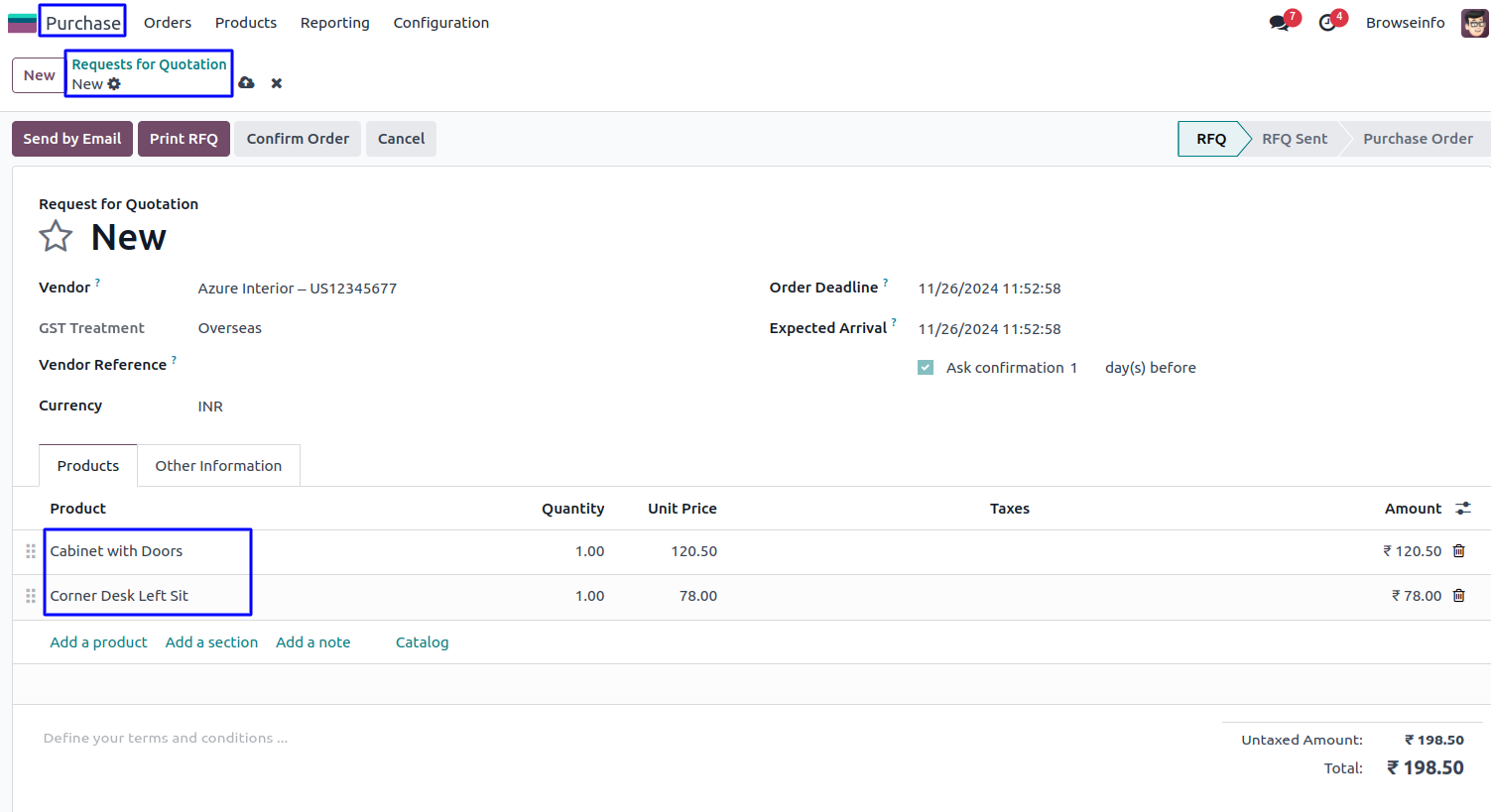Discard changes with the X icon
The image size is (1491, 812).
277,83
